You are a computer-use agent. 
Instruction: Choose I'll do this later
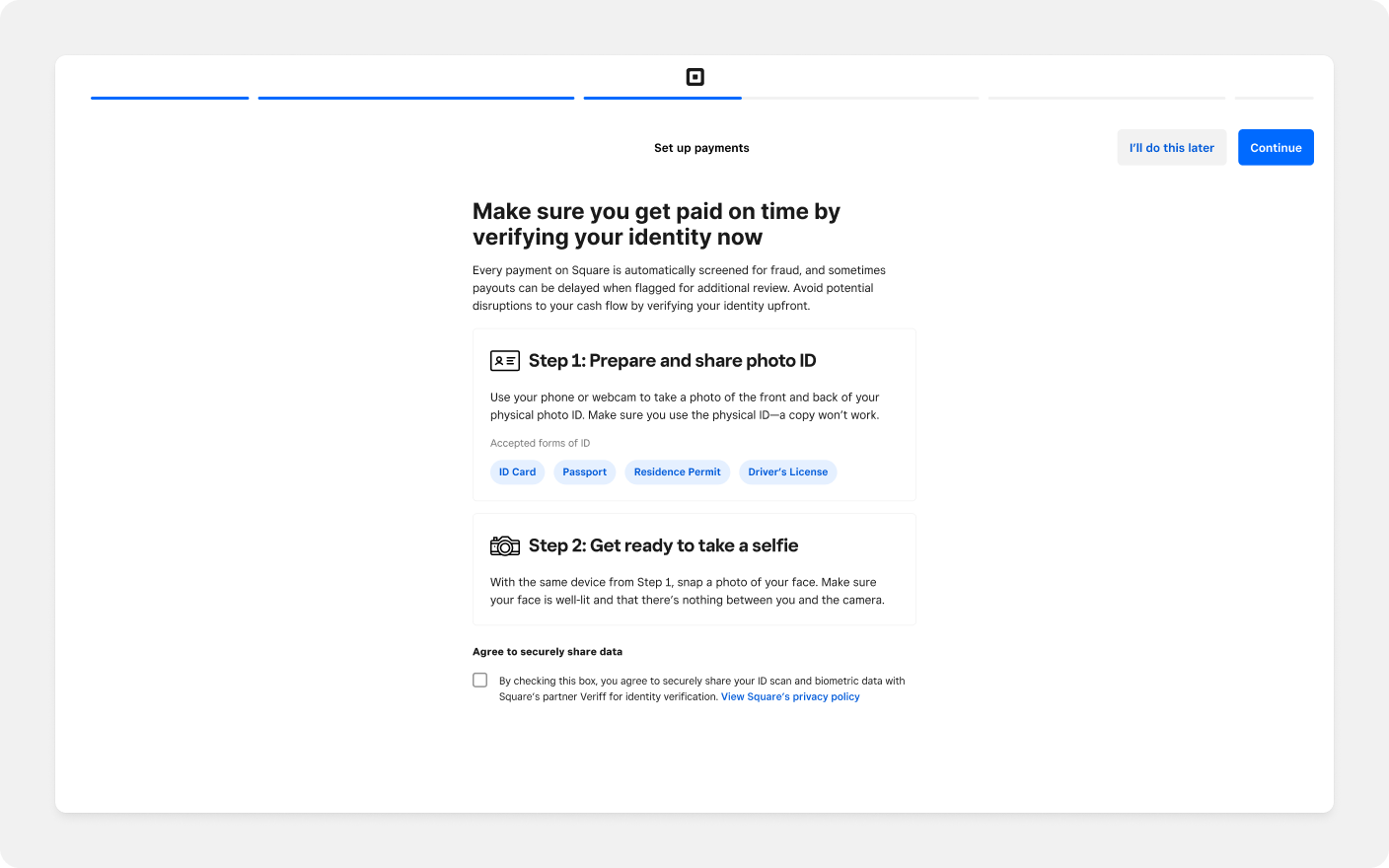point(1171,147)
